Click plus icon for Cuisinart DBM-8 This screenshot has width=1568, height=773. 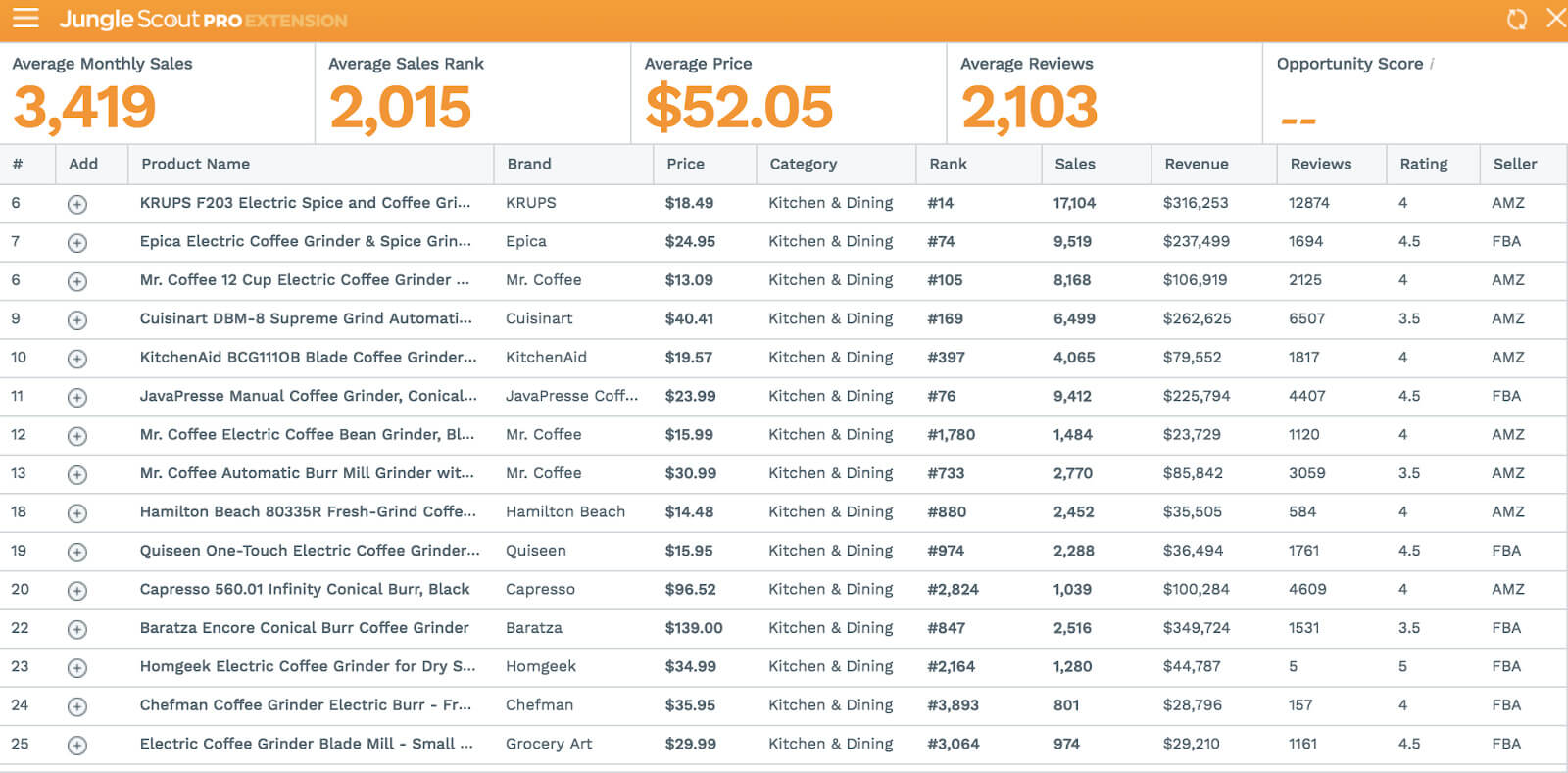77,320
